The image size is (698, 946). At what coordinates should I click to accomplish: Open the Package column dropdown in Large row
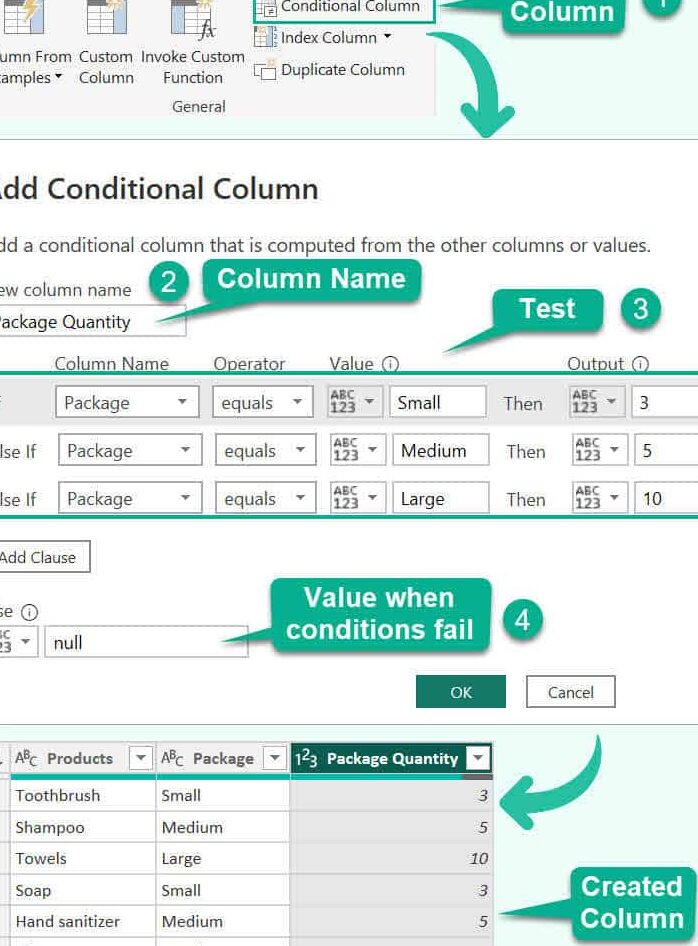pyautogui.click(x=129, y=499)
